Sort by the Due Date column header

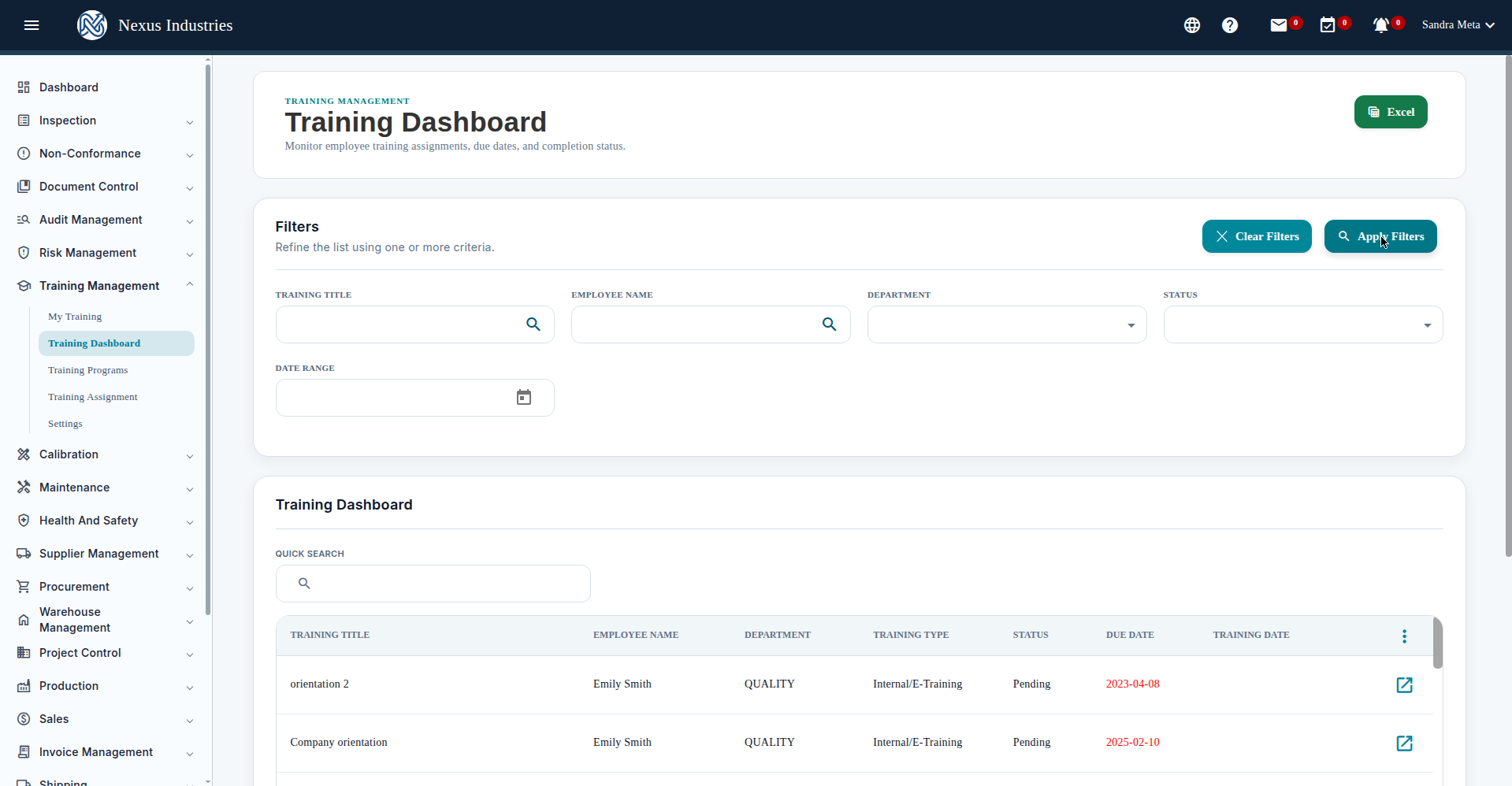point(1130,635)
